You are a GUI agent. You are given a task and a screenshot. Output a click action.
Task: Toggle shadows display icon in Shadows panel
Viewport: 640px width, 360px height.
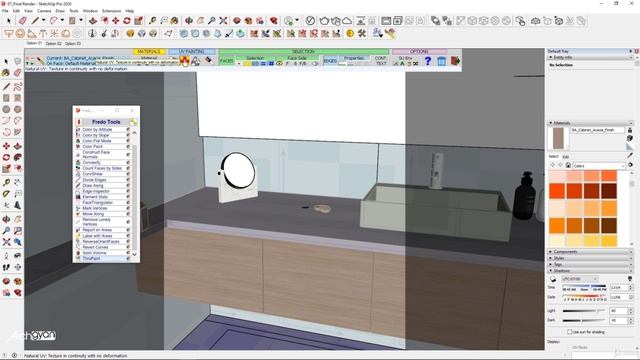[x=553, y=279]
